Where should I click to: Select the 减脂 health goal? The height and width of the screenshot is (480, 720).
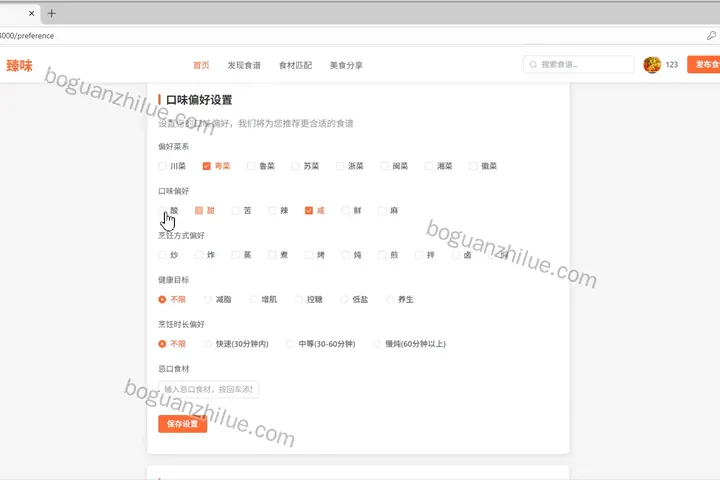[208, 299]
